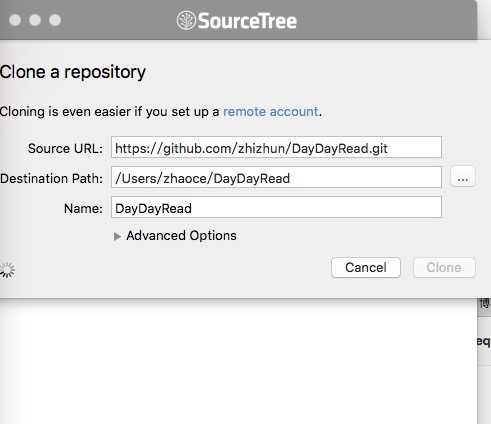Click the Cancel button
Viewport: 491px width, 424px height.
[366, 267]
